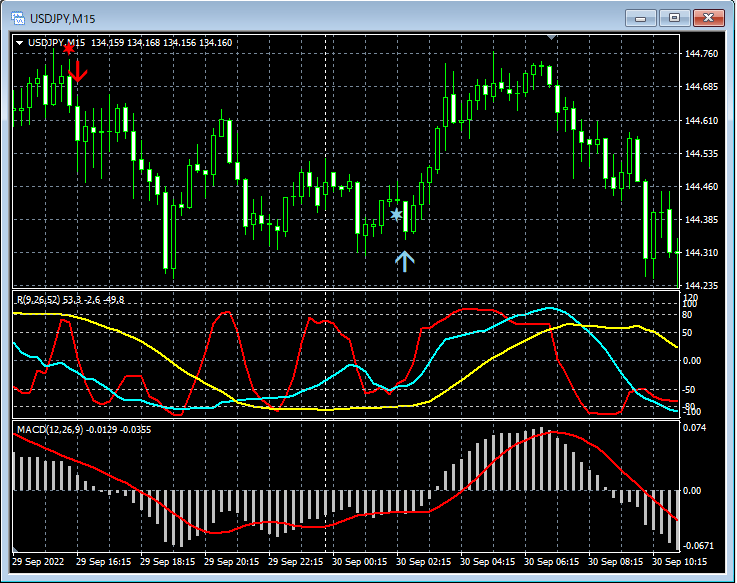Click the chart window icon in title bar
This screenshot has width=737, height=583.
coord(17,18)
